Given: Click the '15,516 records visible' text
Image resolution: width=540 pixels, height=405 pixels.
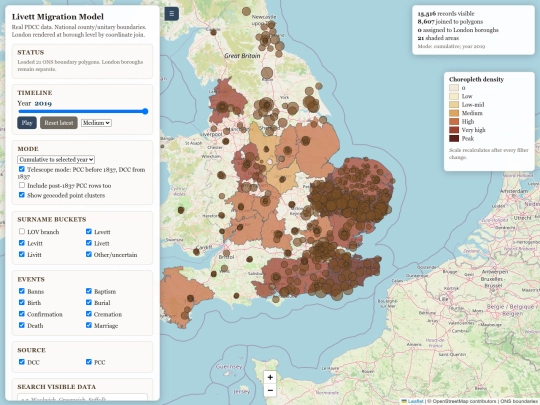Looking at the screenshot, I should (446, 14).
